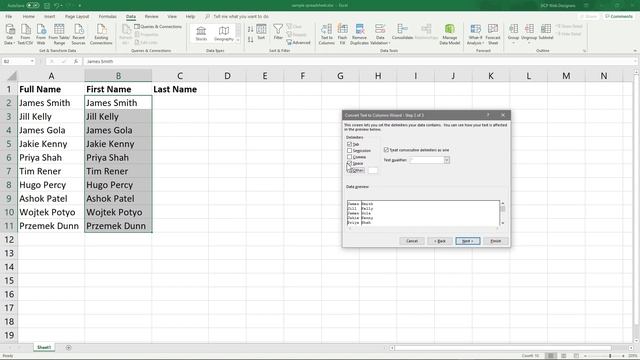Run Flash Fill
Image resolution: width=640 pixels, height=360 pixels.
[342, 34]
